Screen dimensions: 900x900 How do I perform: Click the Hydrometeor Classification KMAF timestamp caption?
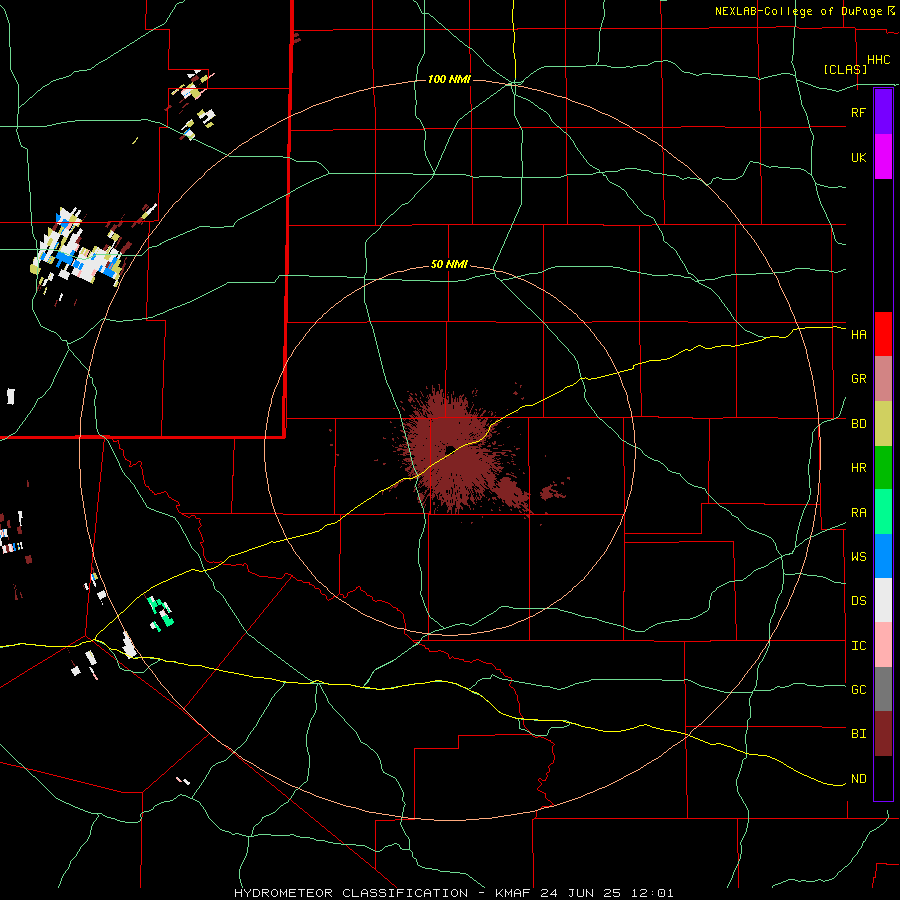453,893
